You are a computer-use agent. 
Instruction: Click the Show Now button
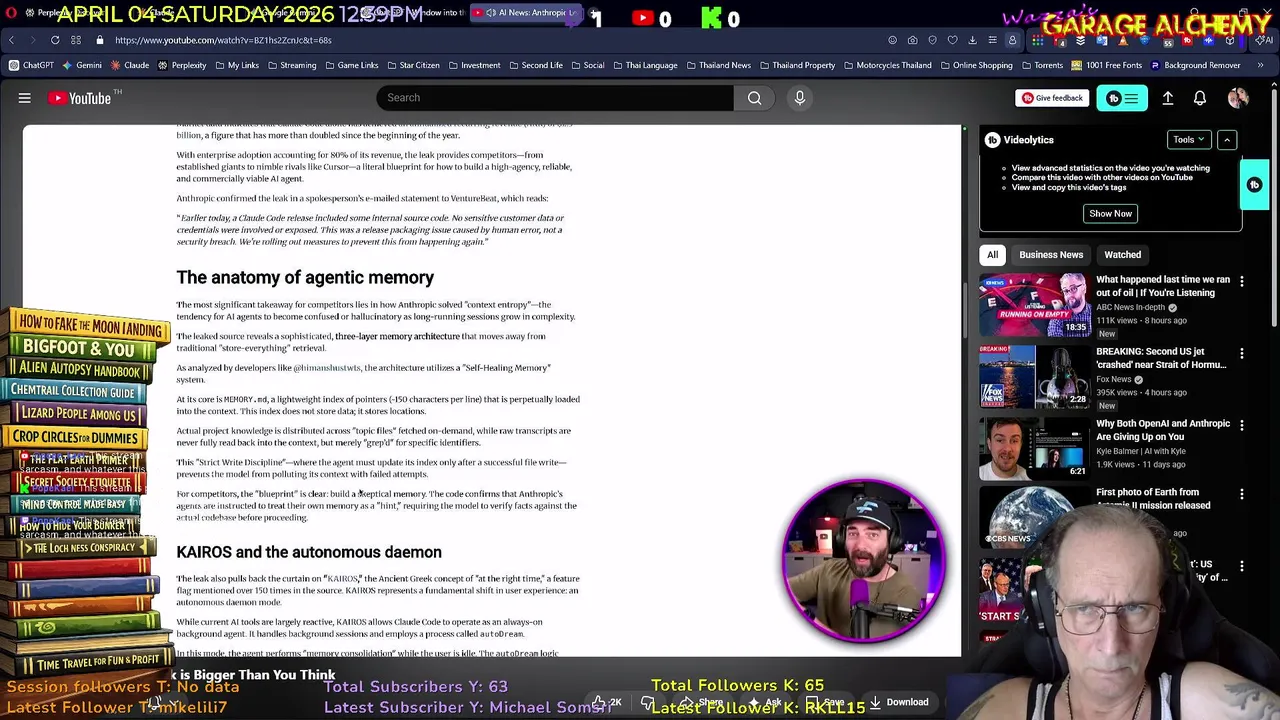1110,213
